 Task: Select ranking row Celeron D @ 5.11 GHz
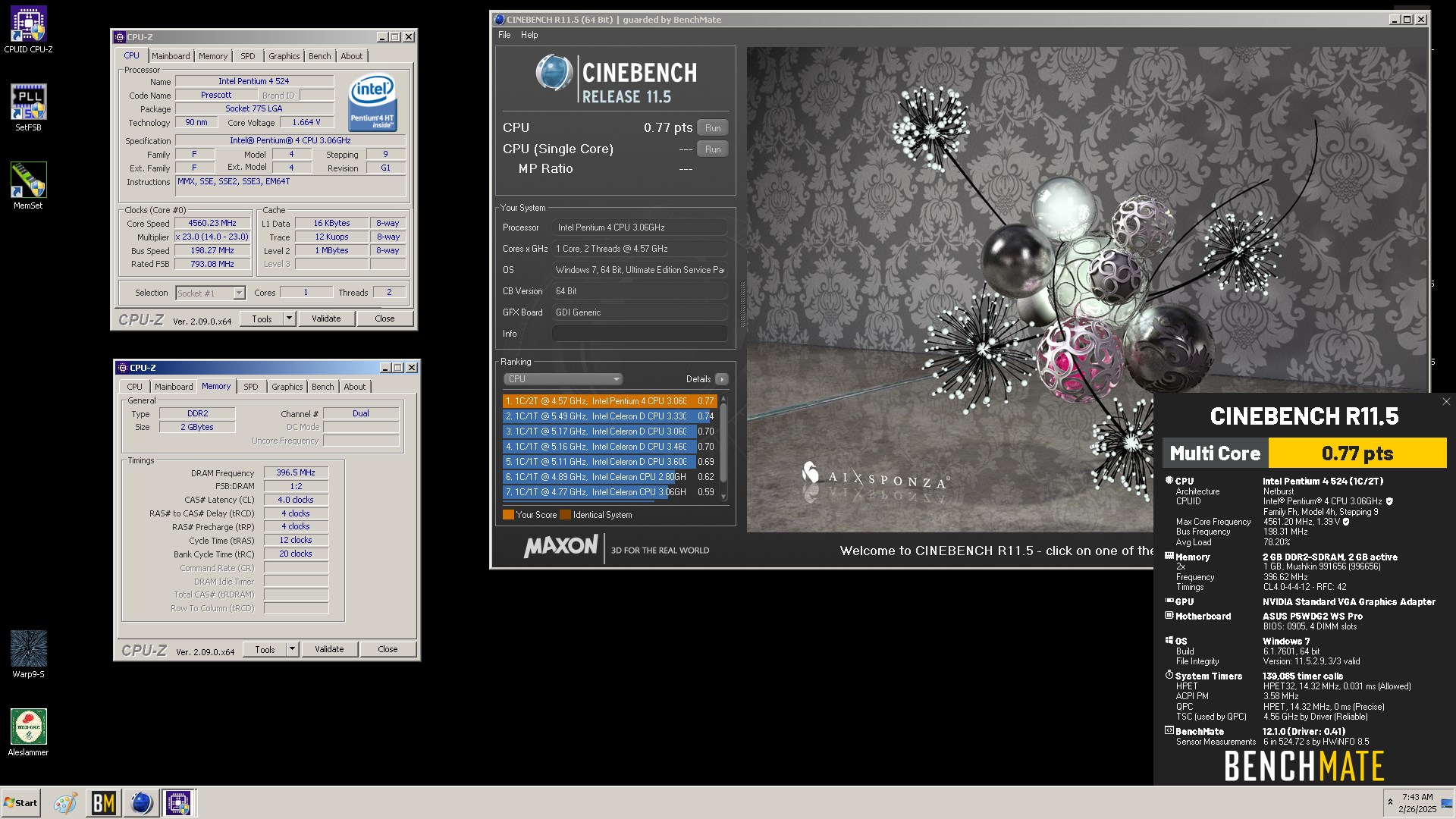pos(610,462)
